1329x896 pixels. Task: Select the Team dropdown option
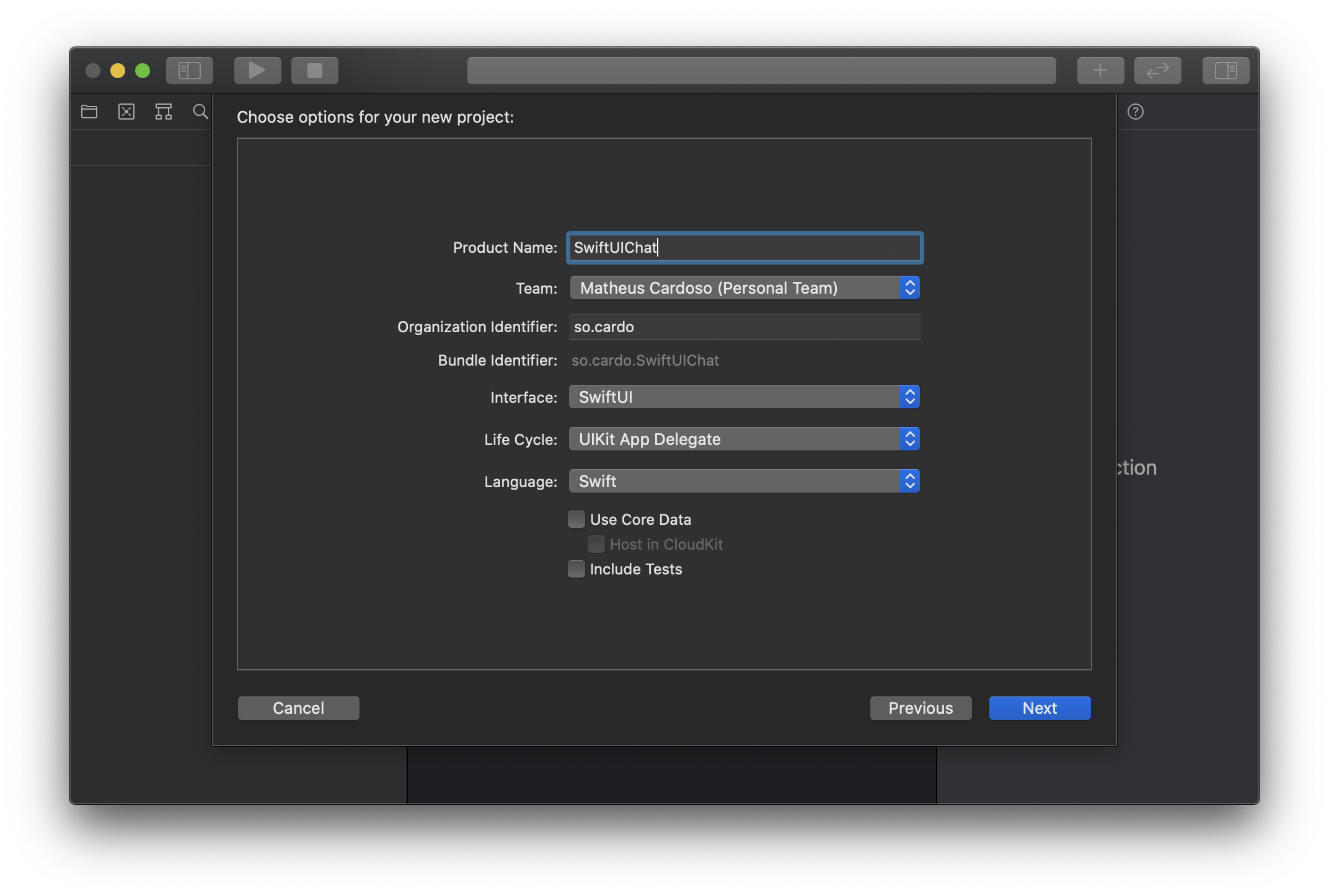click(x=743, y=287)
